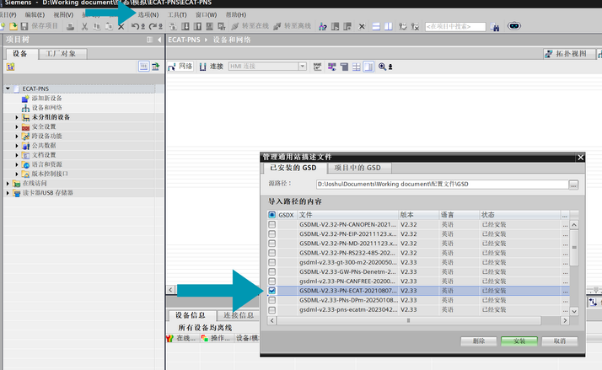Open project folder icon in main toolbar
602x370 pixels.
pyautogui.click(x=13, y=26)
